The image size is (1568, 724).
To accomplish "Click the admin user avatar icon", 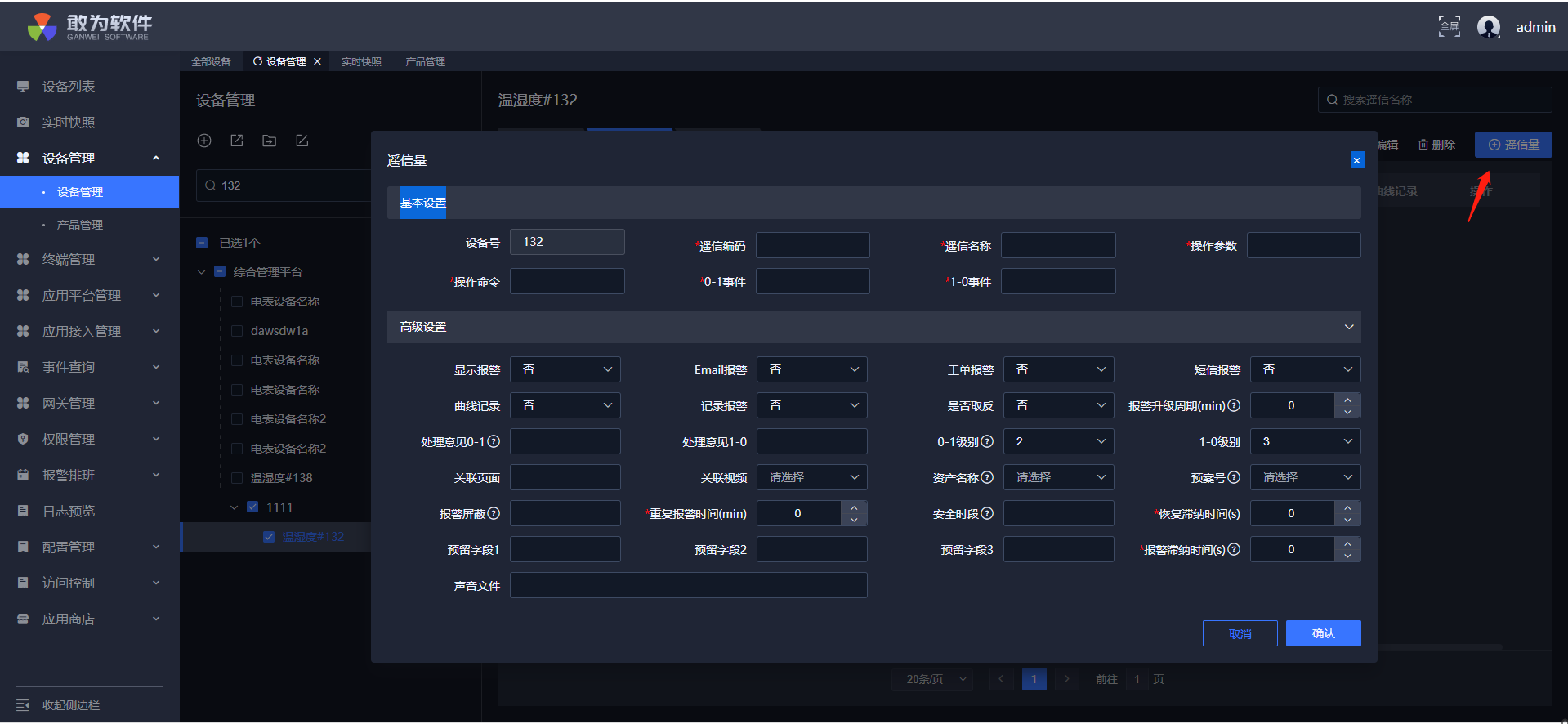I will pyautogui.click(x=1489, y=27).
